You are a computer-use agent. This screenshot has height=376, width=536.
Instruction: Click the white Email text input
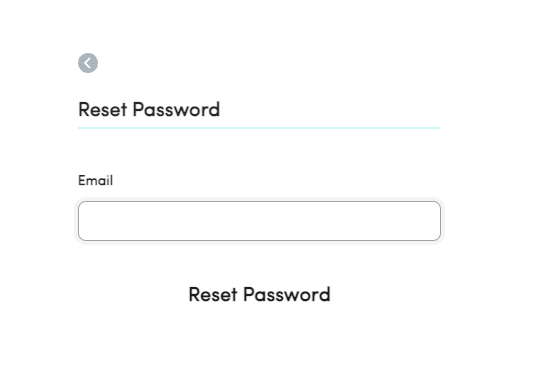point(259,221)
